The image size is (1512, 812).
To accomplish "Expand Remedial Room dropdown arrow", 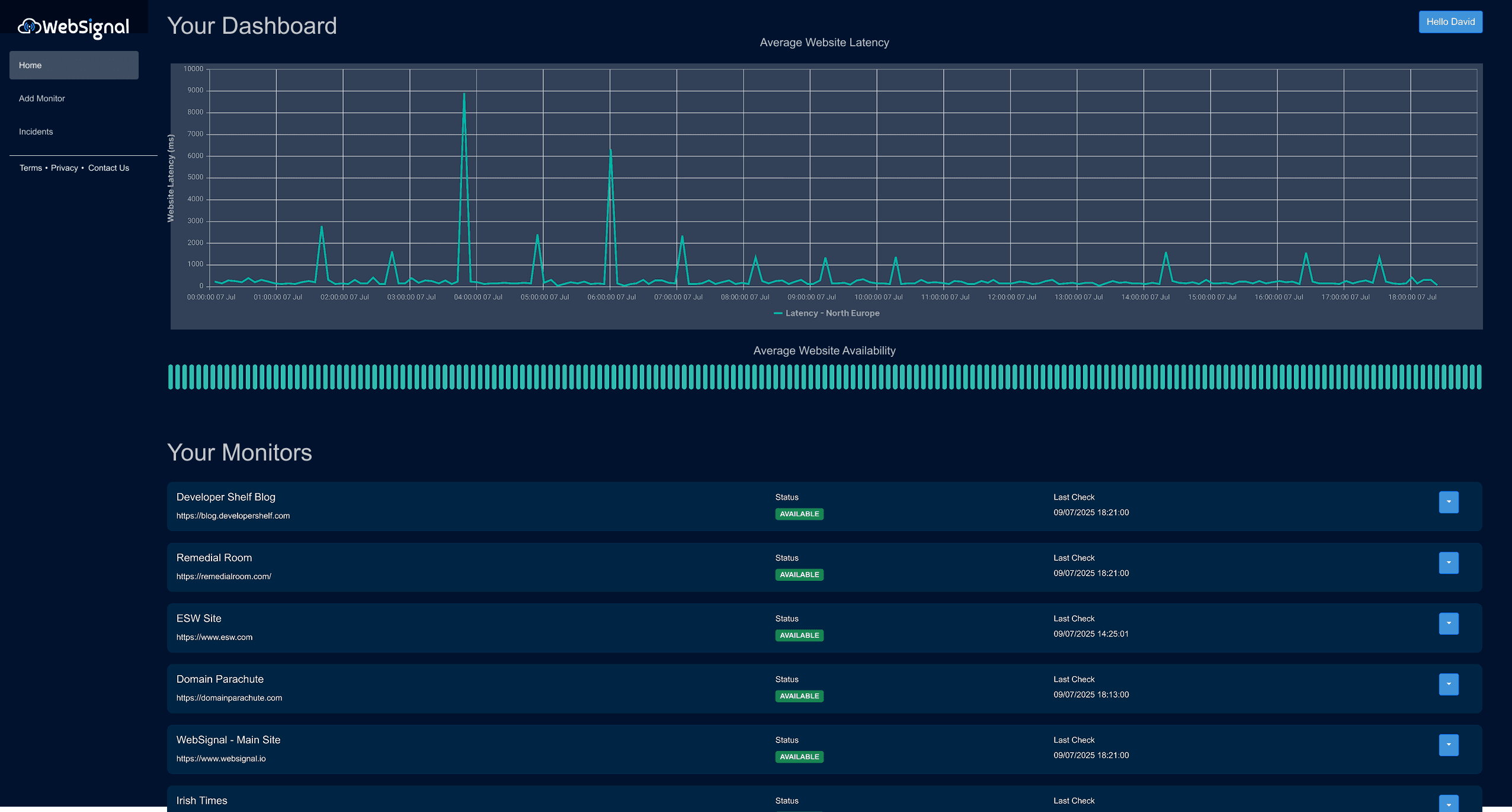I will [x=1449, y=562].
